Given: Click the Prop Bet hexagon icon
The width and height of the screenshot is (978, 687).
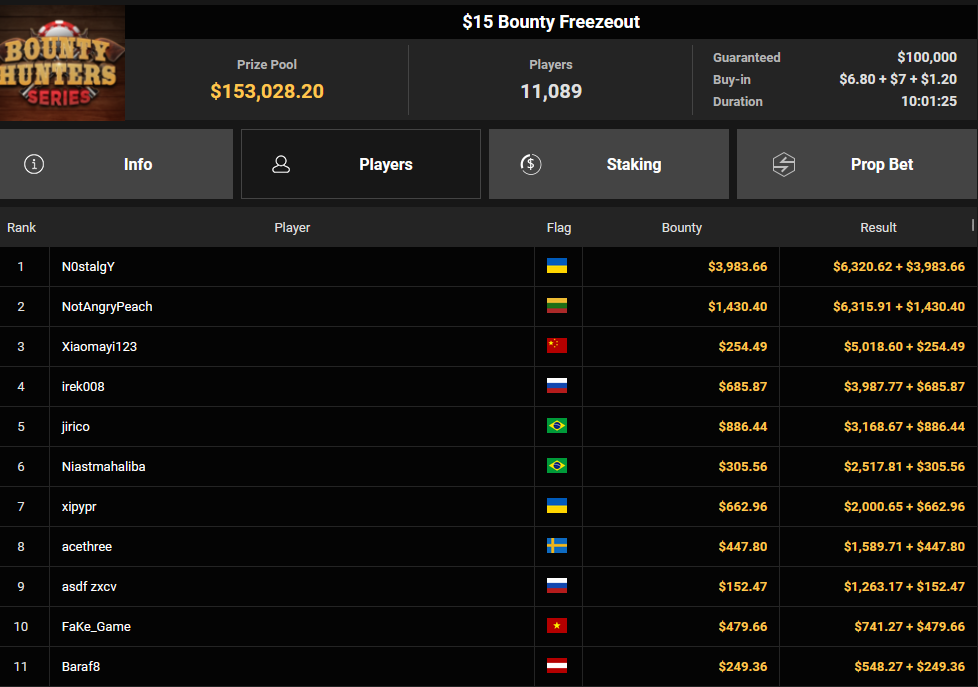Looking at the screenshot, I should [x=784, y=164].
